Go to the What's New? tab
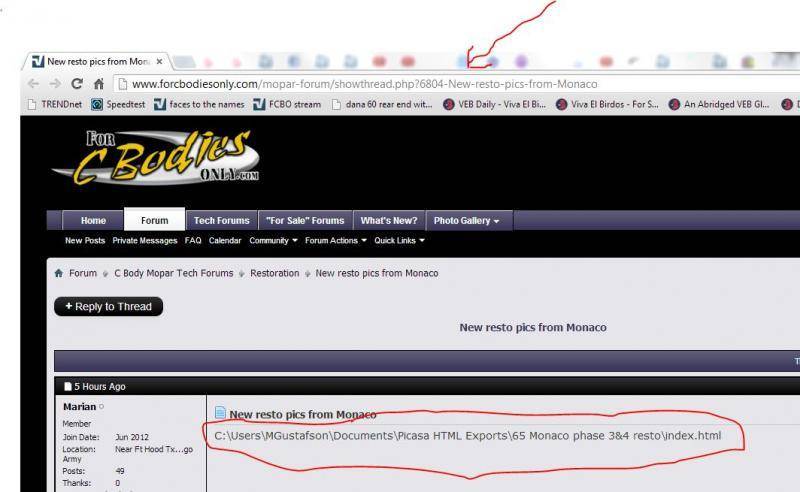The width and height of the screenshot is (800, 492). [x=389, y=220]
